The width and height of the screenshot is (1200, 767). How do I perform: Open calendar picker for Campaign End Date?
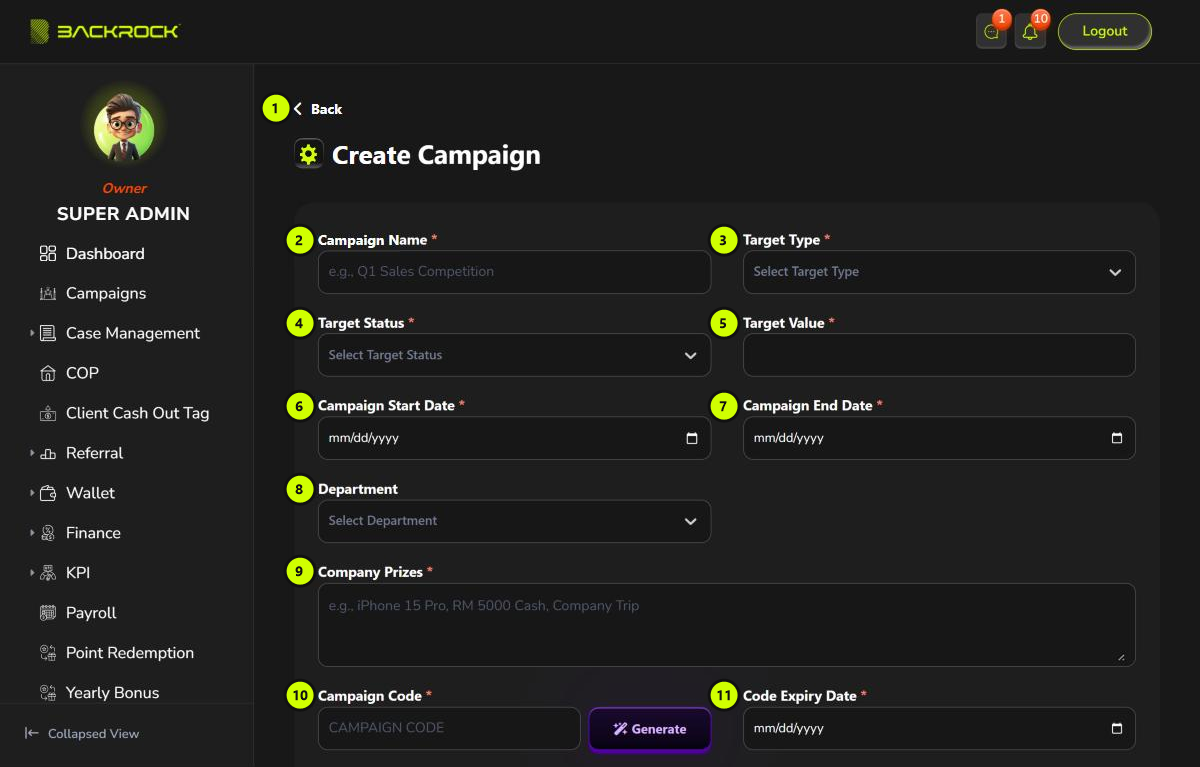tap(1117, 438)
